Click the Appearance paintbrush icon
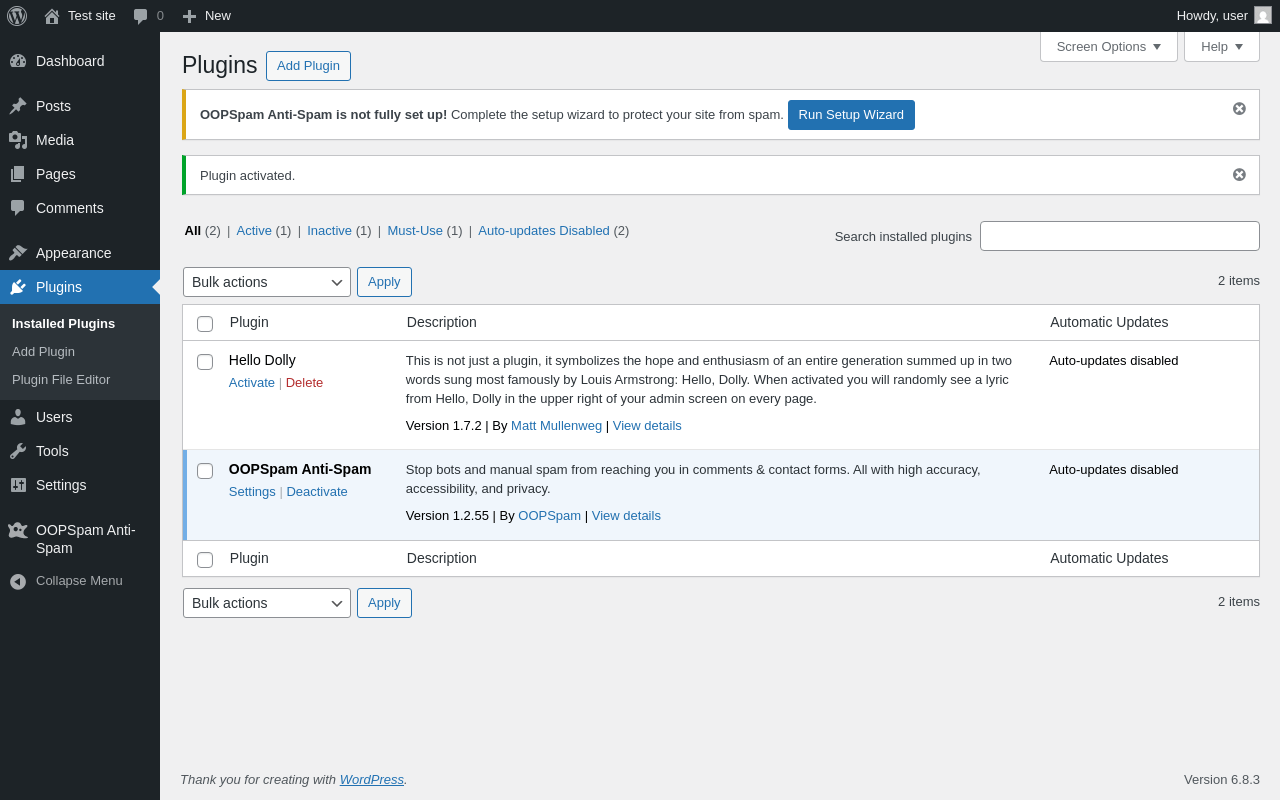The width and height of the screenshot is (1280, 800). coord(18,253)
